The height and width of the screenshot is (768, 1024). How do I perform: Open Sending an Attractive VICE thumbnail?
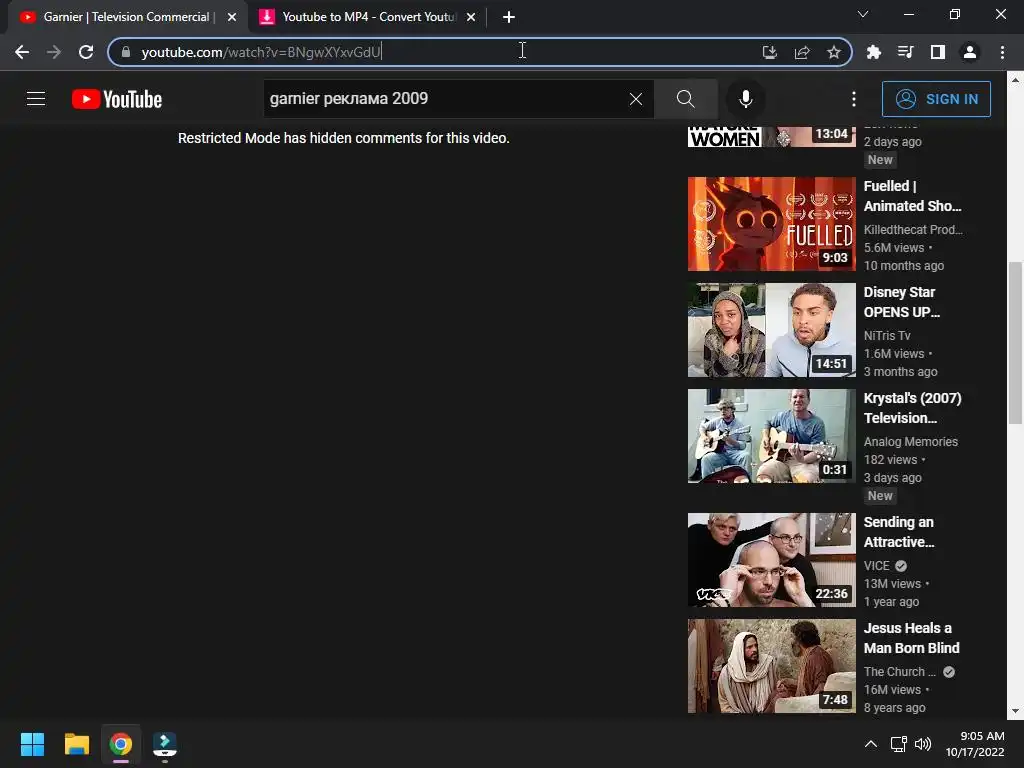pyautogui.click(x=771, y=560)
